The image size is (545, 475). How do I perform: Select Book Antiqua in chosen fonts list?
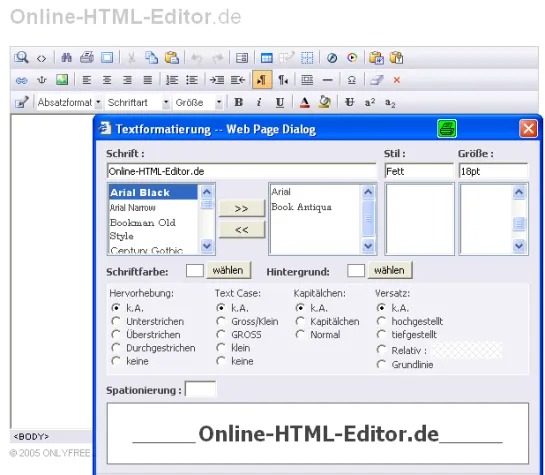point(315,207)
